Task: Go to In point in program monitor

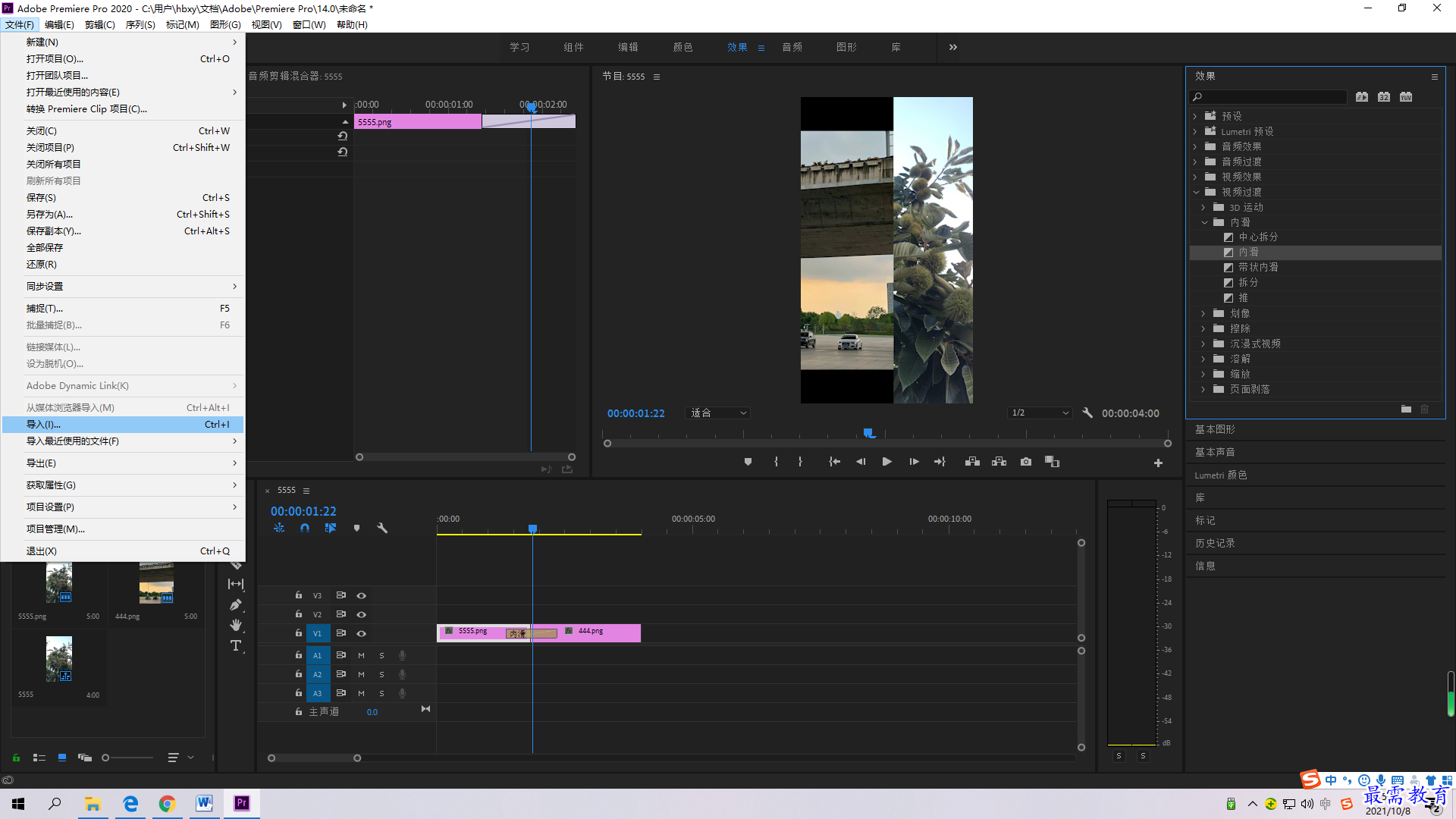Action: tap(834, 462)
